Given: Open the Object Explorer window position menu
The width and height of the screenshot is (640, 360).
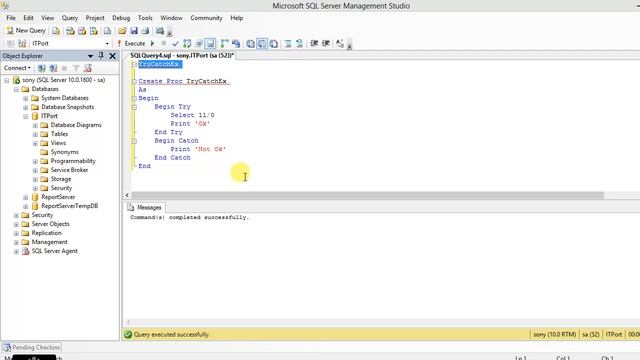Looking at the screenshot, I should (90, 56).
